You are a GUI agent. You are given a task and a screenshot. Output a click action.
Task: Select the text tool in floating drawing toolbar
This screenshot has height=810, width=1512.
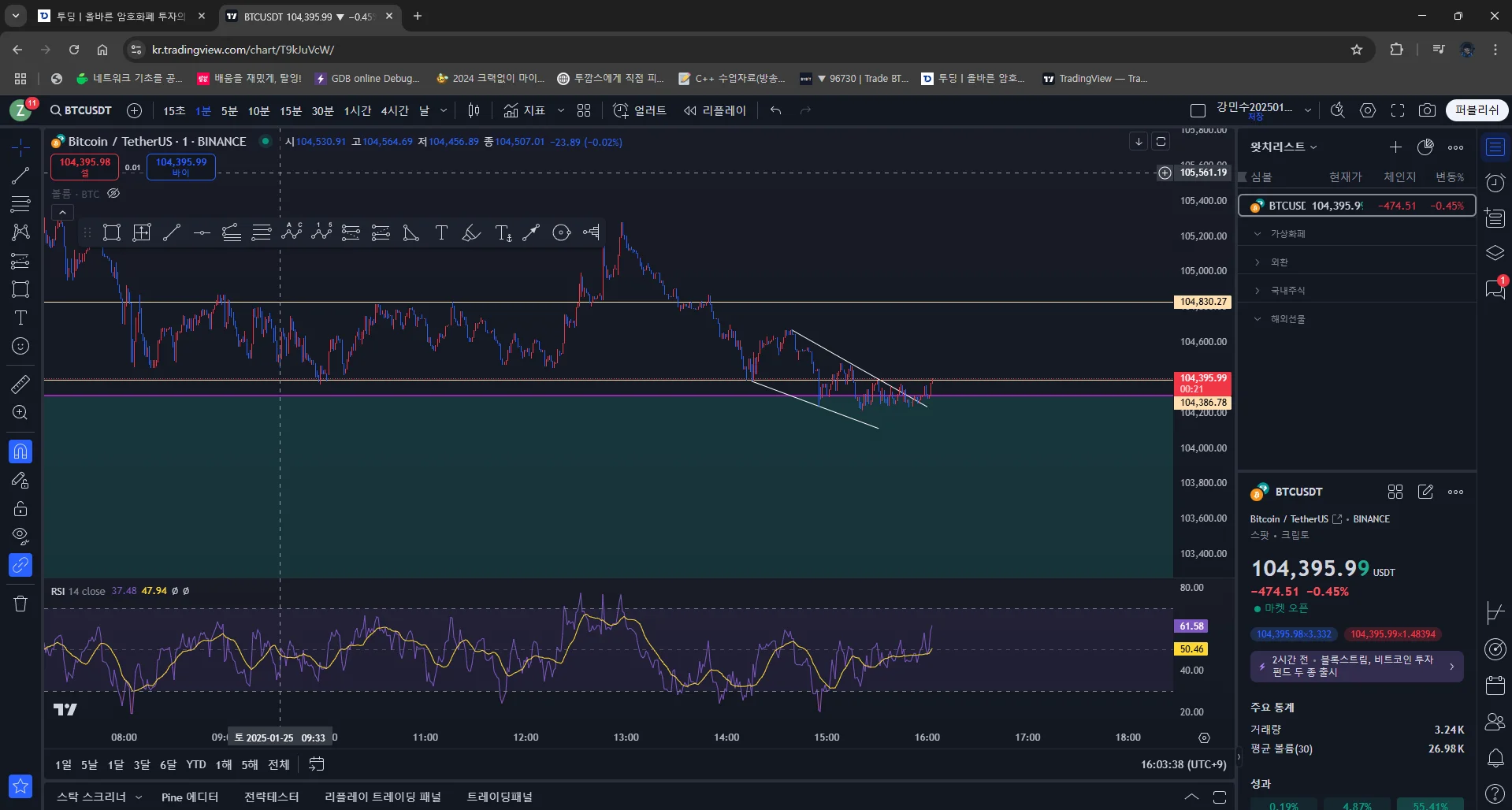tap(441, 232)
